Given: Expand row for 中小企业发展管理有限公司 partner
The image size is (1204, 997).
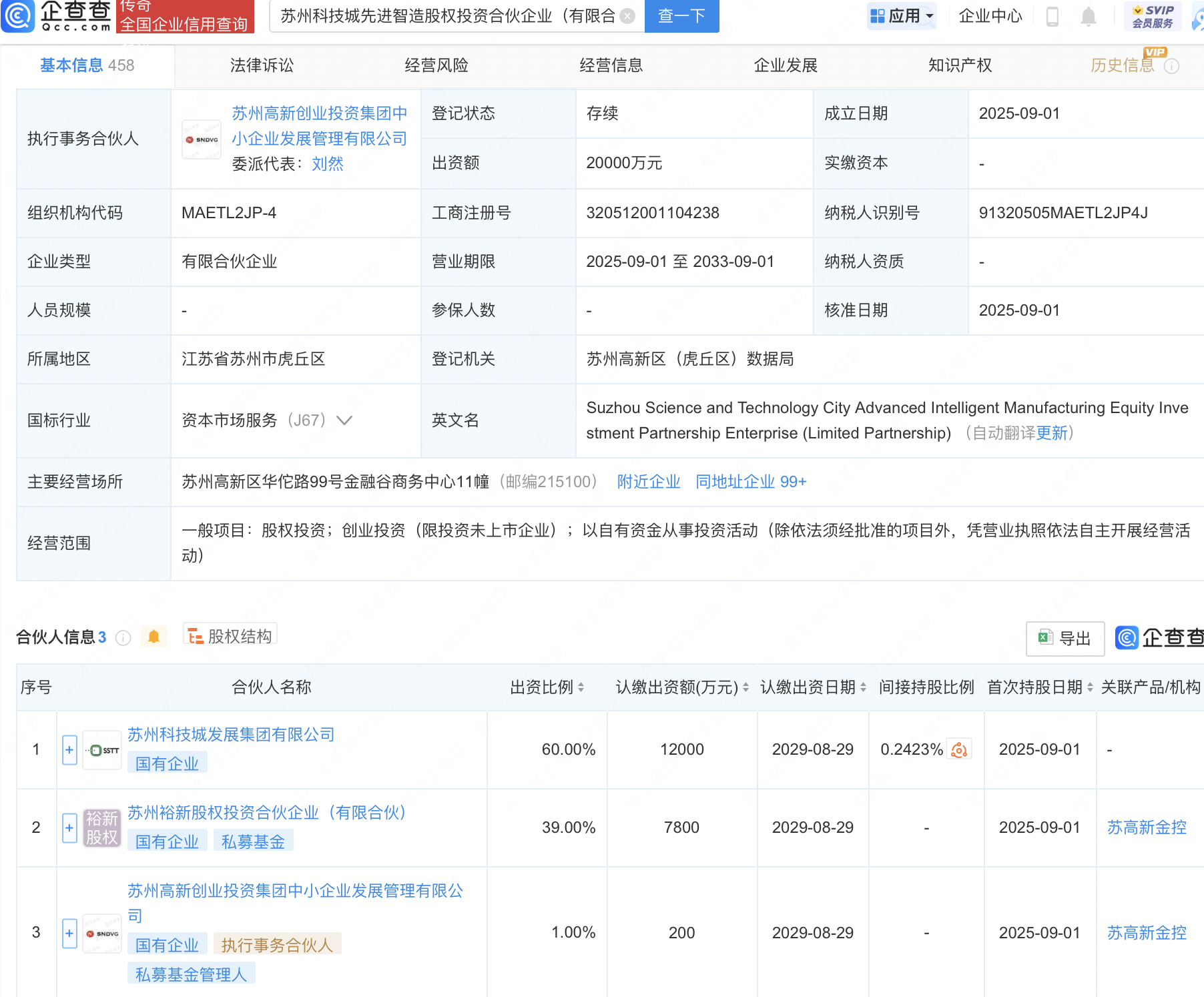Looking at the screenshot, I should pos(69,933).
